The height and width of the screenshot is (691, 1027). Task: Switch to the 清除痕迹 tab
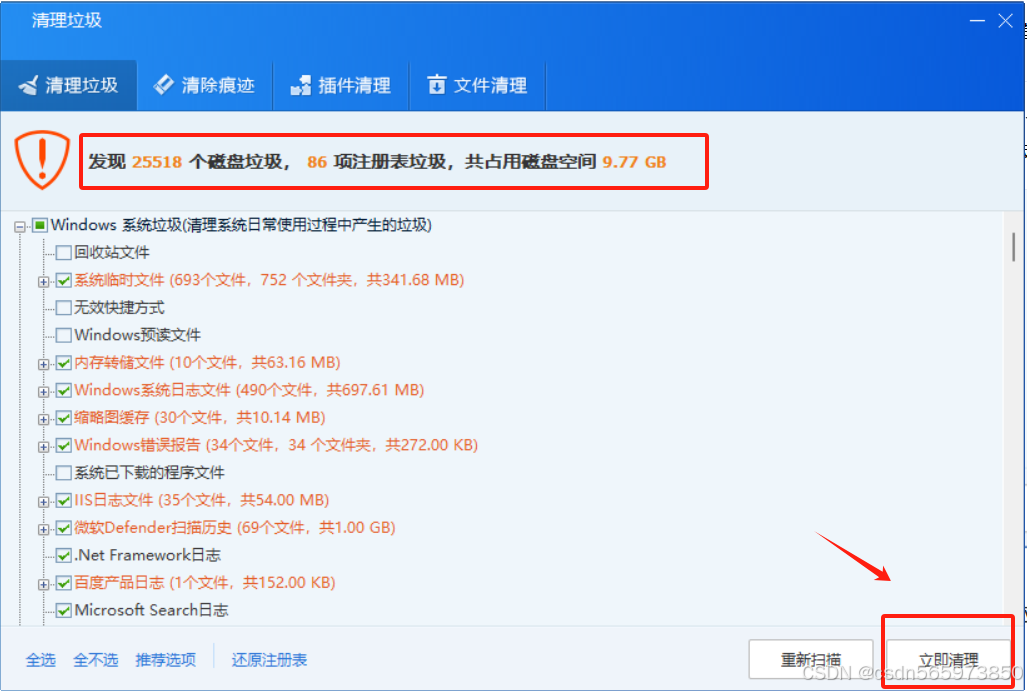click(204, 85)
